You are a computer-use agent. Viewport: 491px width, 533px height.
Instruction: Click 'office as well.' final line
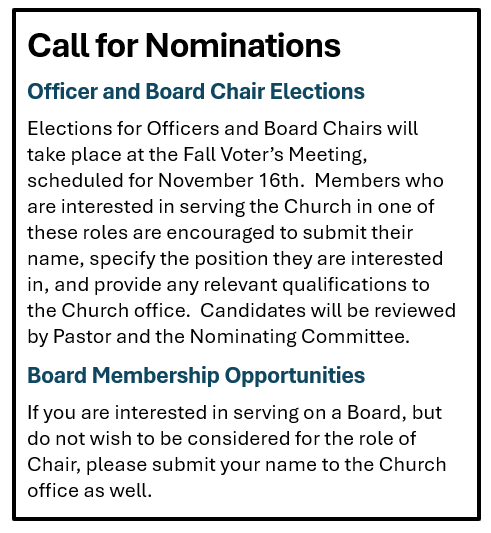click(89, 491)
